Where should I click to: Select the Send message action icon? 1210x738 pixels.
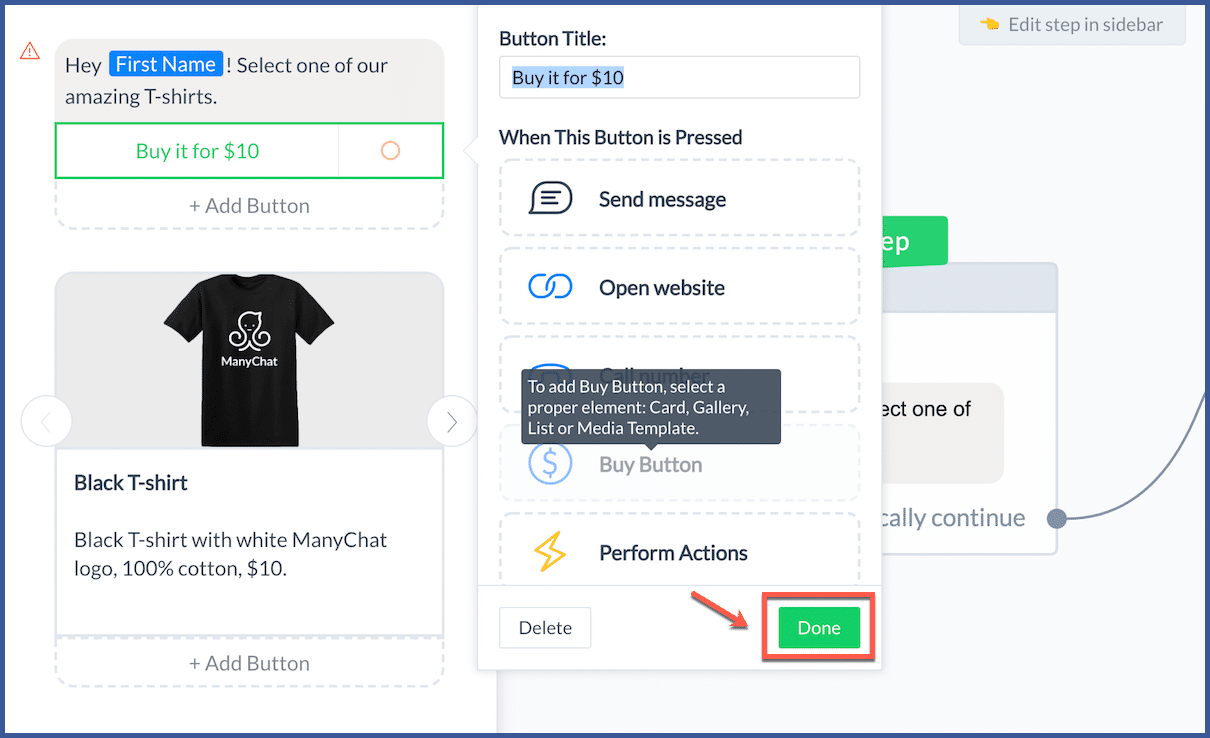pos(551,198)
